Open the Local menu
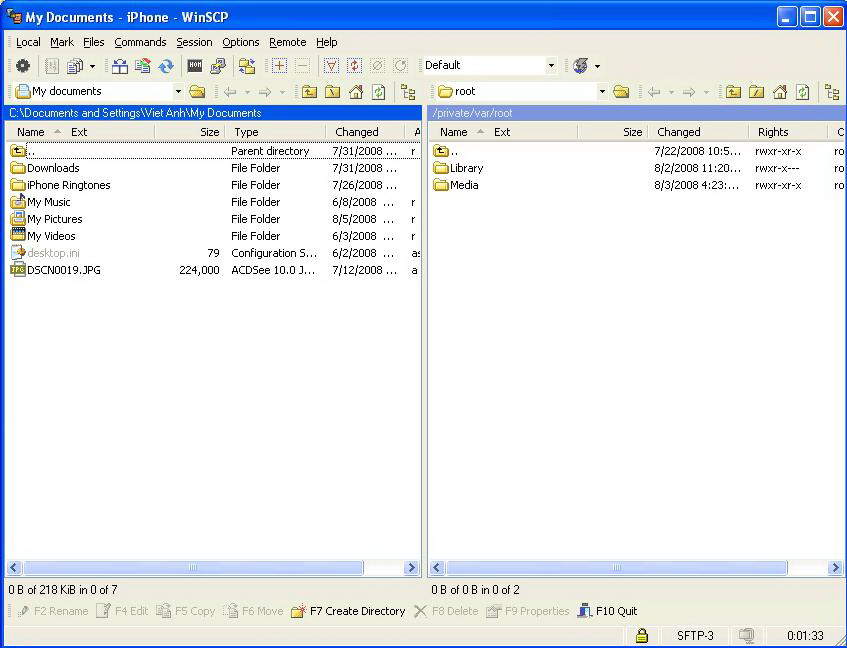This screenshot has height=648, width=847. (x=28, y=42)
